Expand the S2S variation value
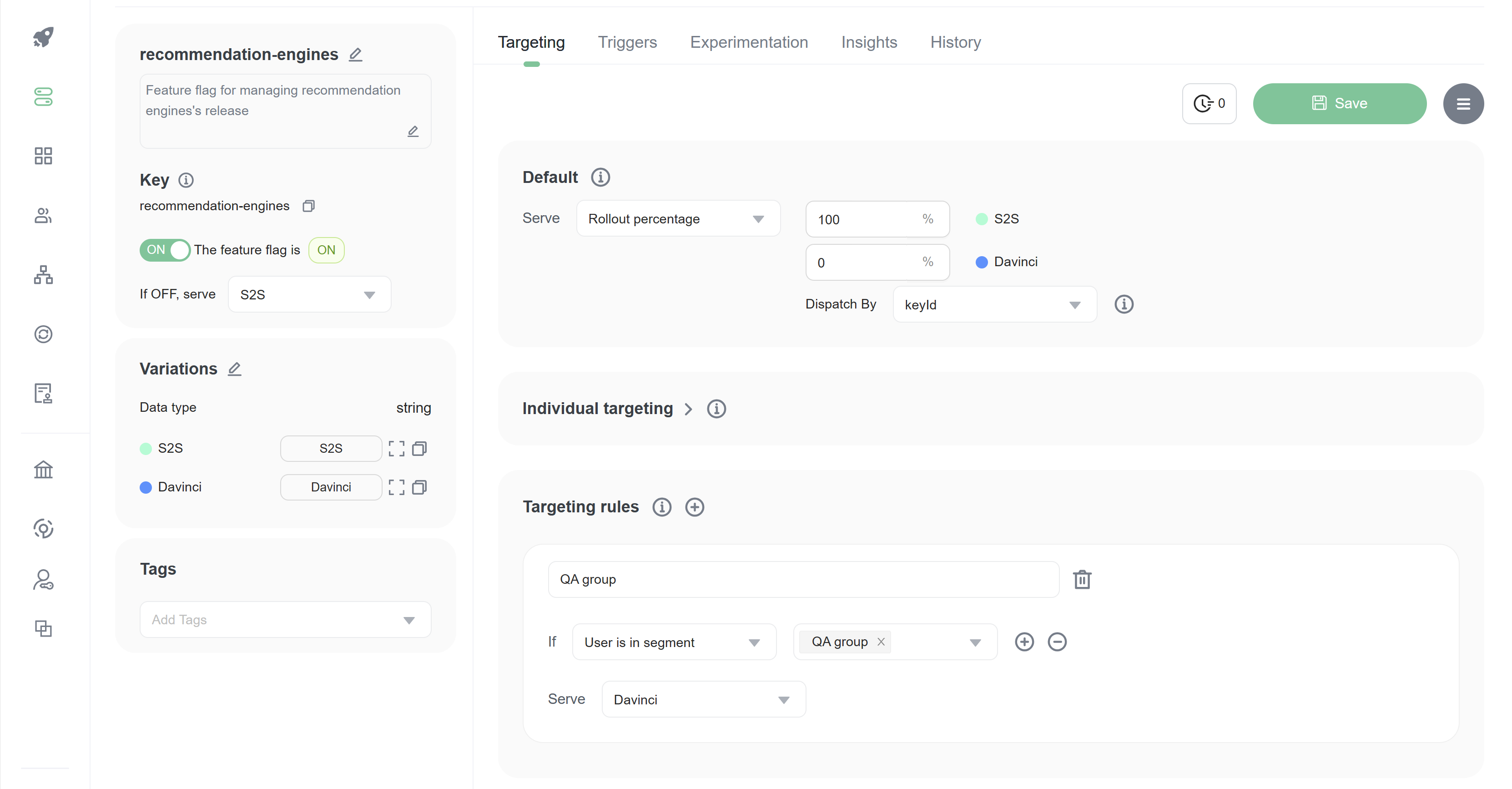 pos(397,449)
